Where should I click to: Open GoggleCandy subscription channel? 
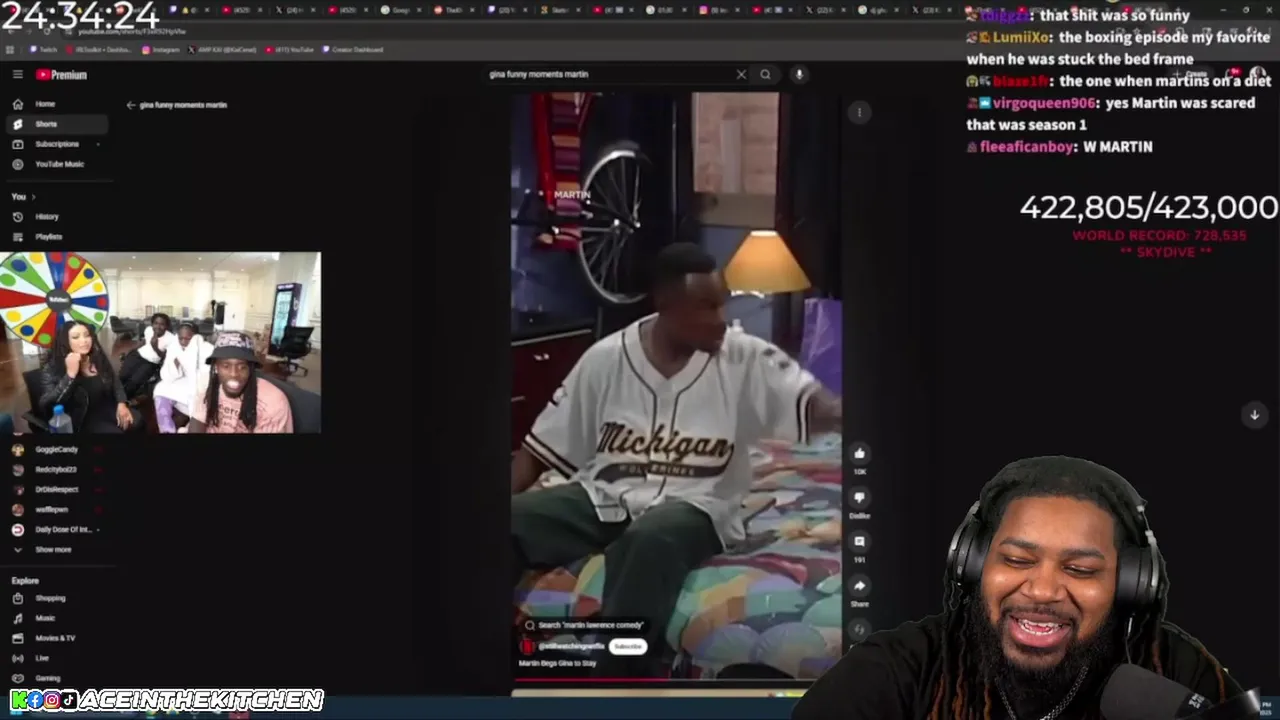click(56, 450)
